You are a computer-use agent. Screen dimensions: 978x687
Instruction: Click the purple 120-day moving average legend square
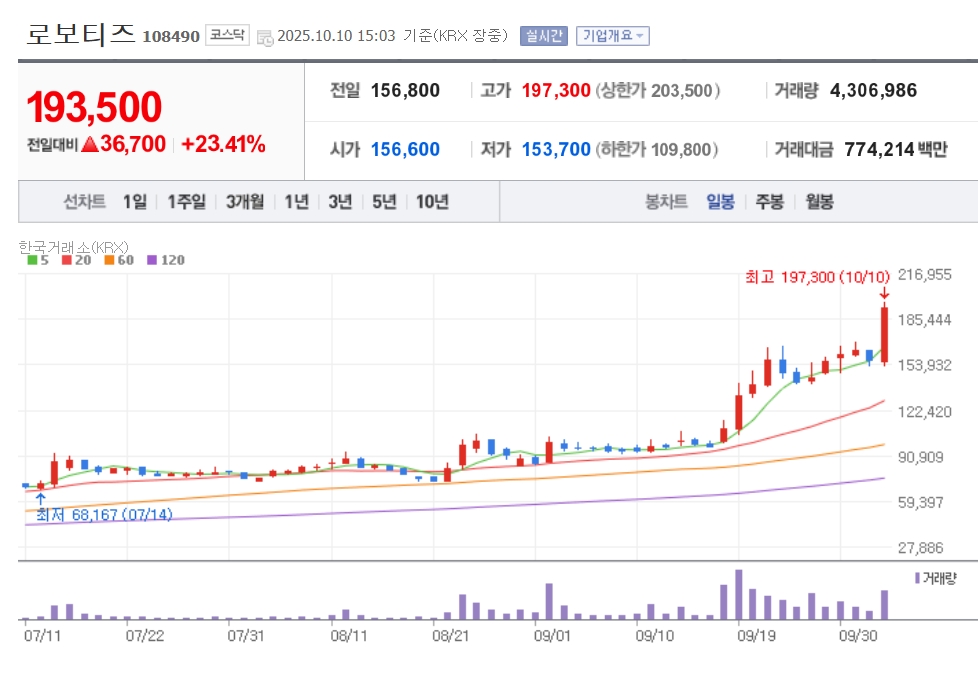[152, 260]
